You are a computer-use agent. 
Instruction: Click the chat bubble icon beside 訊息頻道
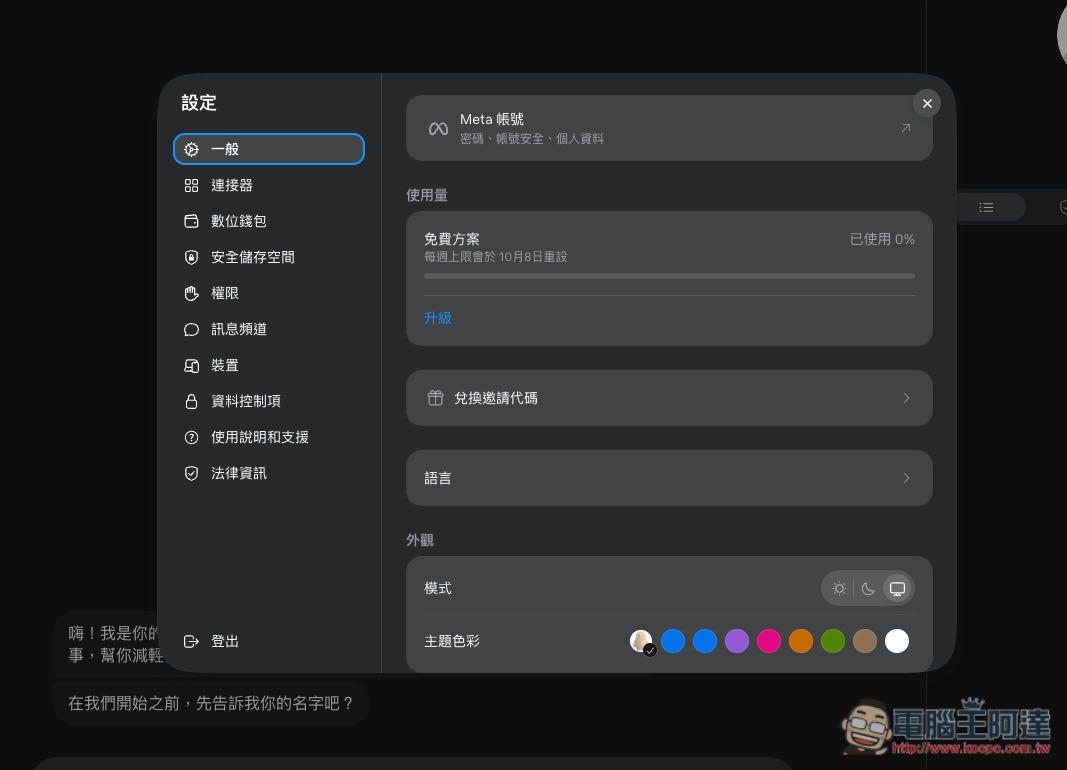click(x=191, y=329)
